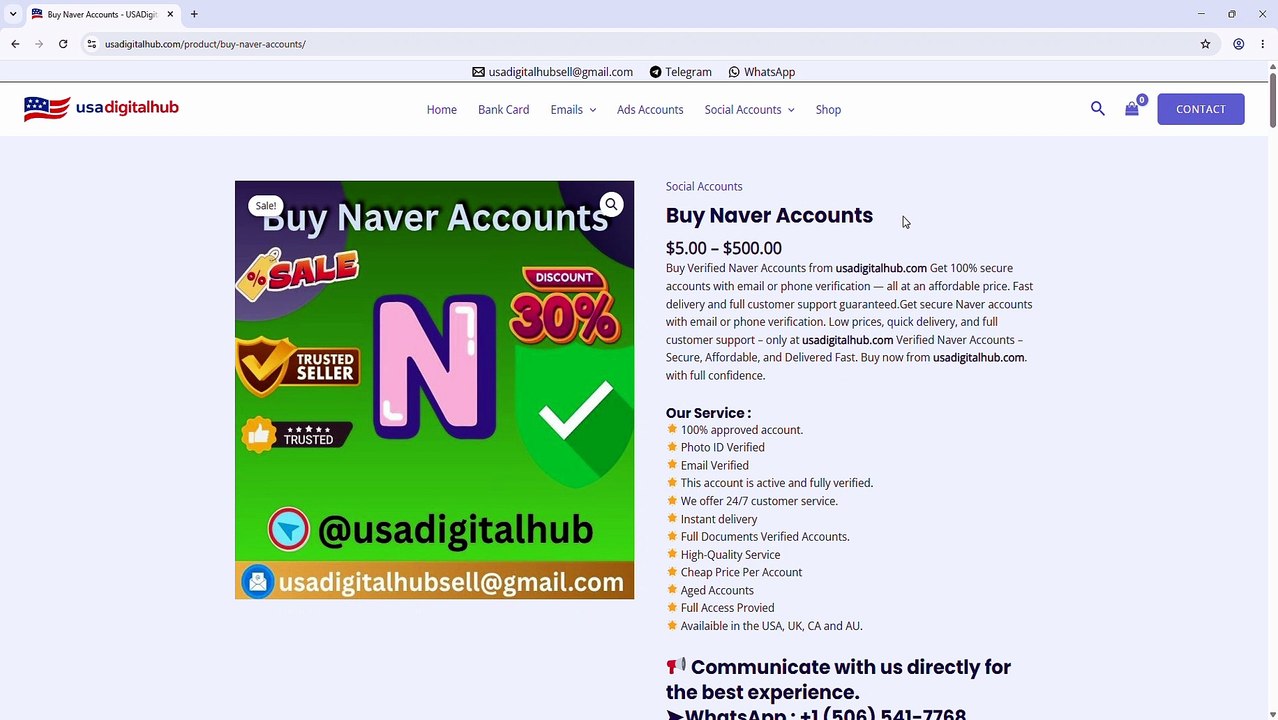
Task: Click the 'Instant delivery' list item
Action: [719, 519]
